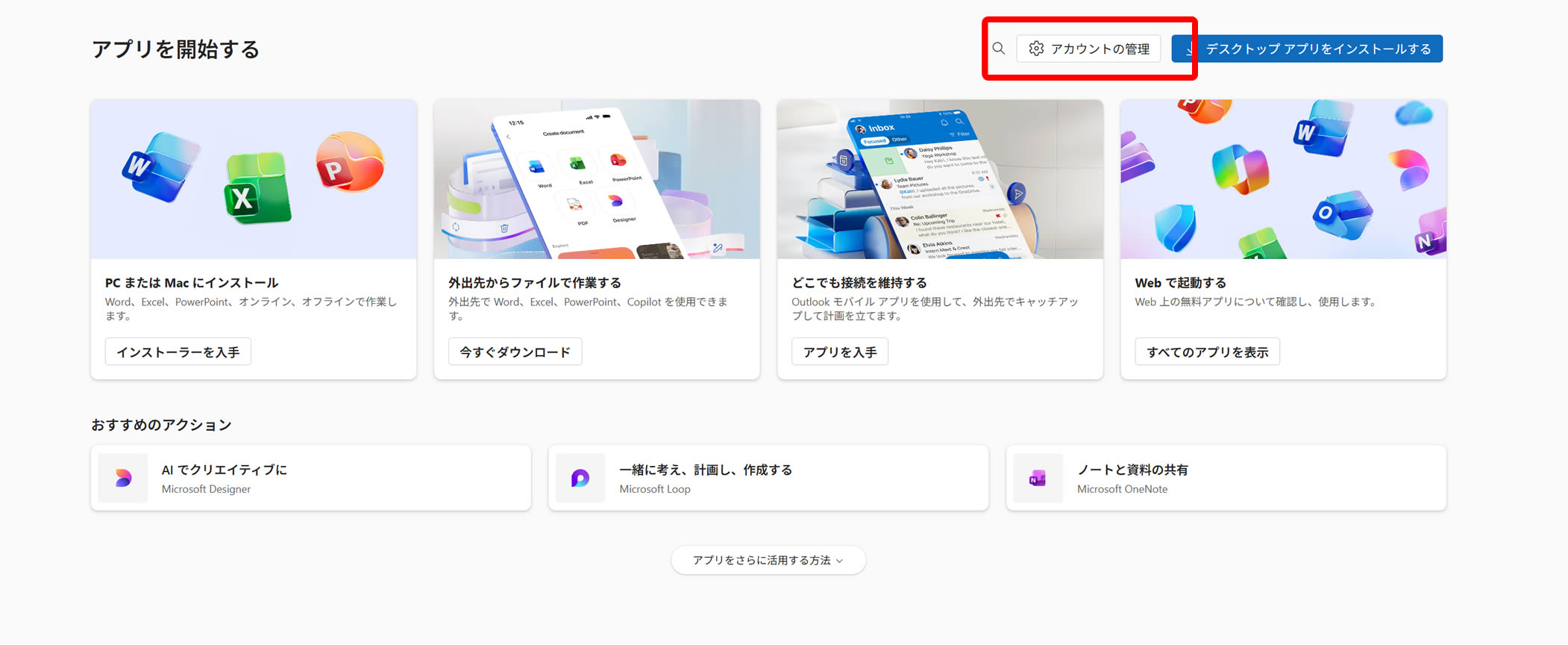Select the 一緒に考え、計画し、作成する card

[768, 478]
